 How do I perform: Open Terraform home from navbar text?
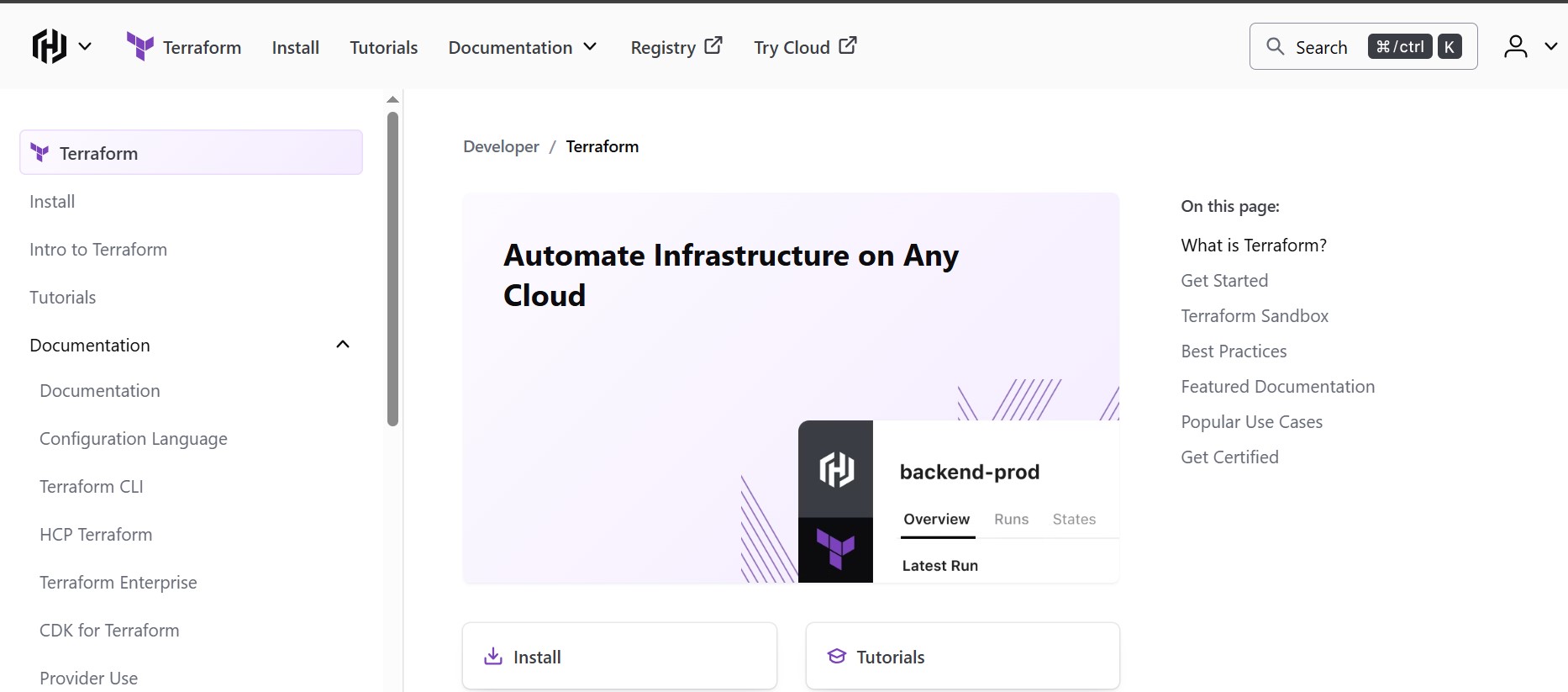202,47
